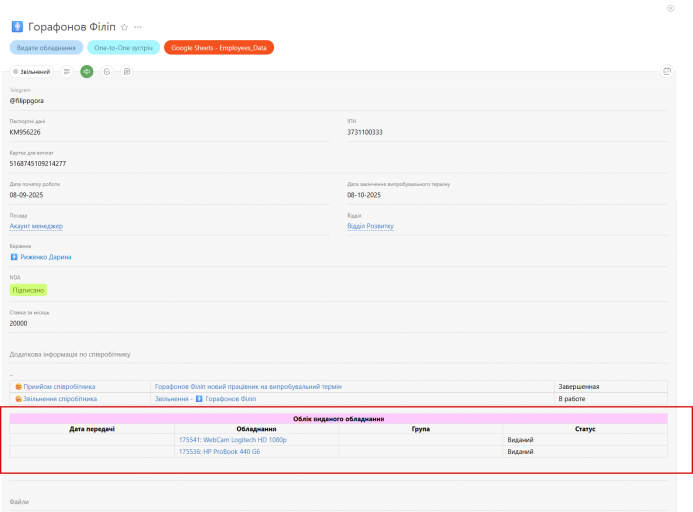Click the fields list icon next to status
693x512 pixels.
[67, 72]
